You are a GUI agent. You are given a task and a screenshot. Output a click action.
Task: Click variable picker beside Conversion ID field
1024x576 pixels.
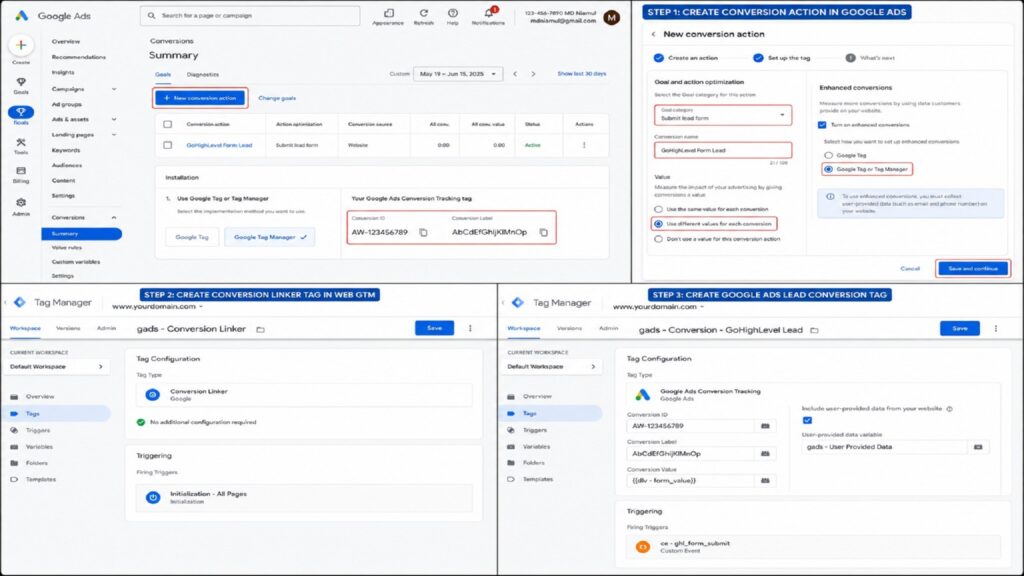tap(765, 426)
